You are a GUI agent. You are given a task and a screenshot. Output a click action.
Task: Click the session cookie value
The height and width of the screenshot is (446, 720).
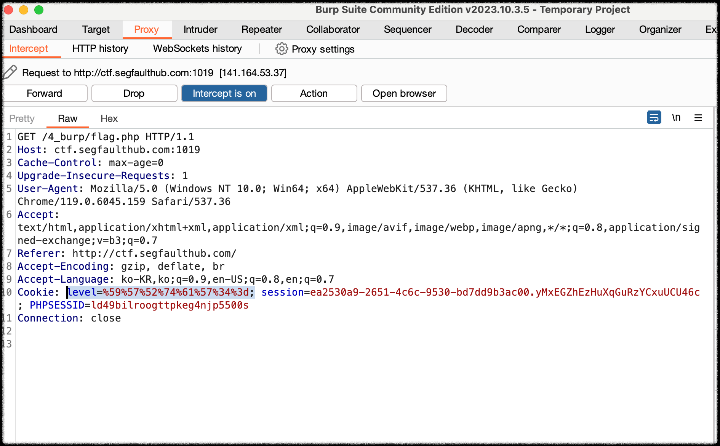(505, 292)
